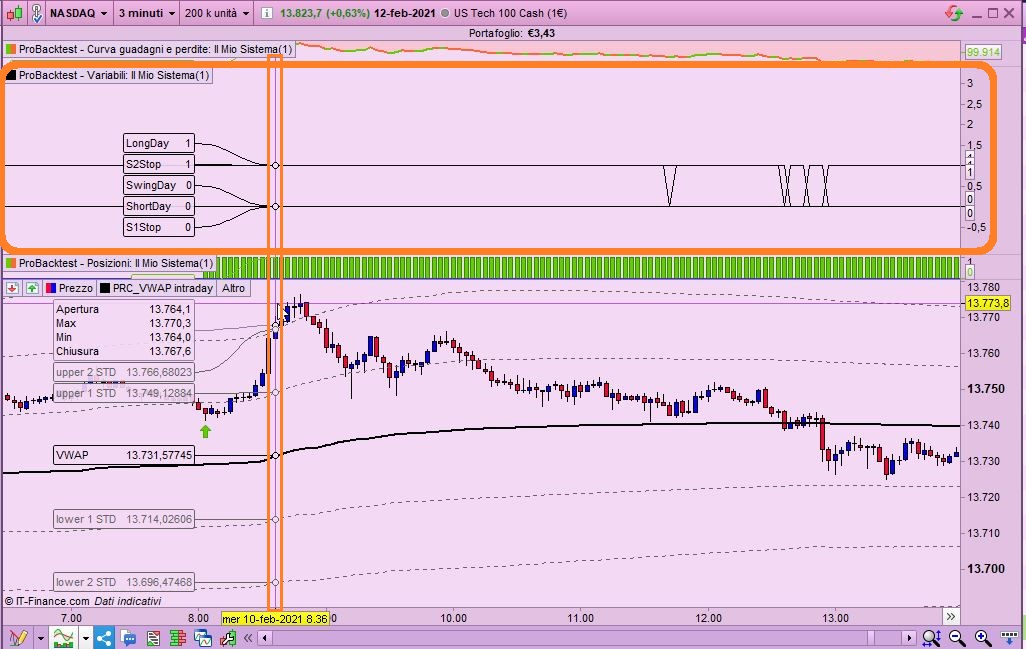Click the double chevron at time axis end
This screenshot has width=1026, height=649.
click(x=950, y=616)
